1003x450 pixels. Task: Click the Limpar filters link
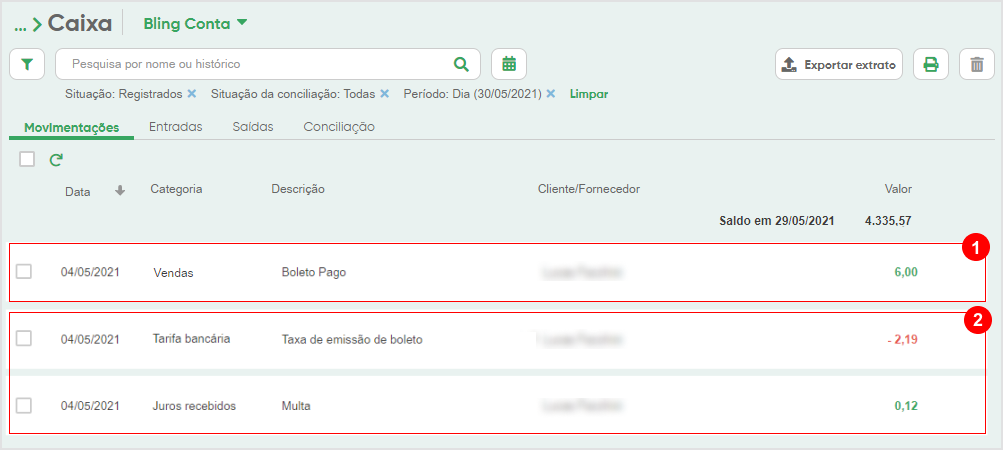click(589, 94)
